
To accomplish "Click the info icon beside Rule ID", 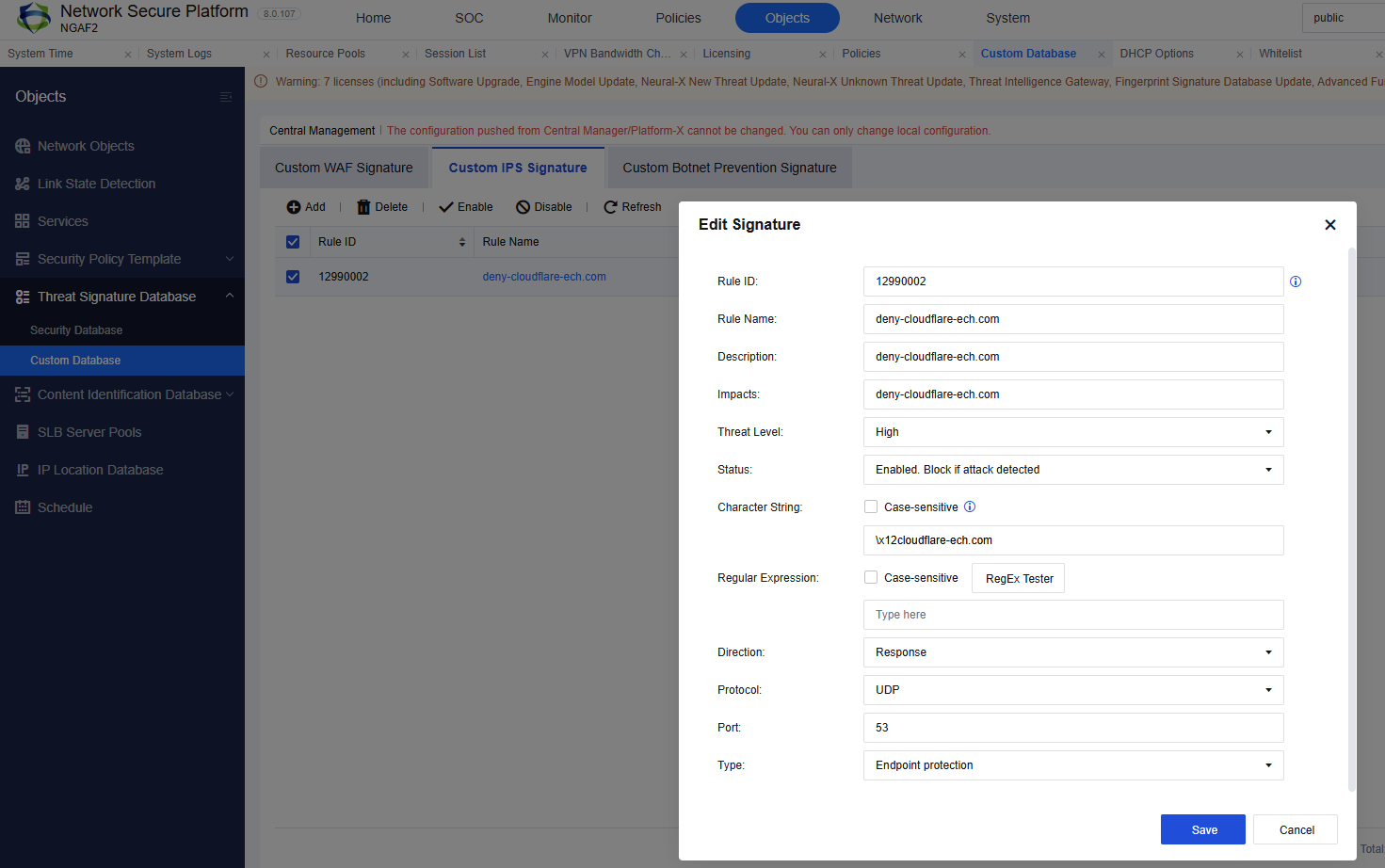I will (x=1296, y=281).
